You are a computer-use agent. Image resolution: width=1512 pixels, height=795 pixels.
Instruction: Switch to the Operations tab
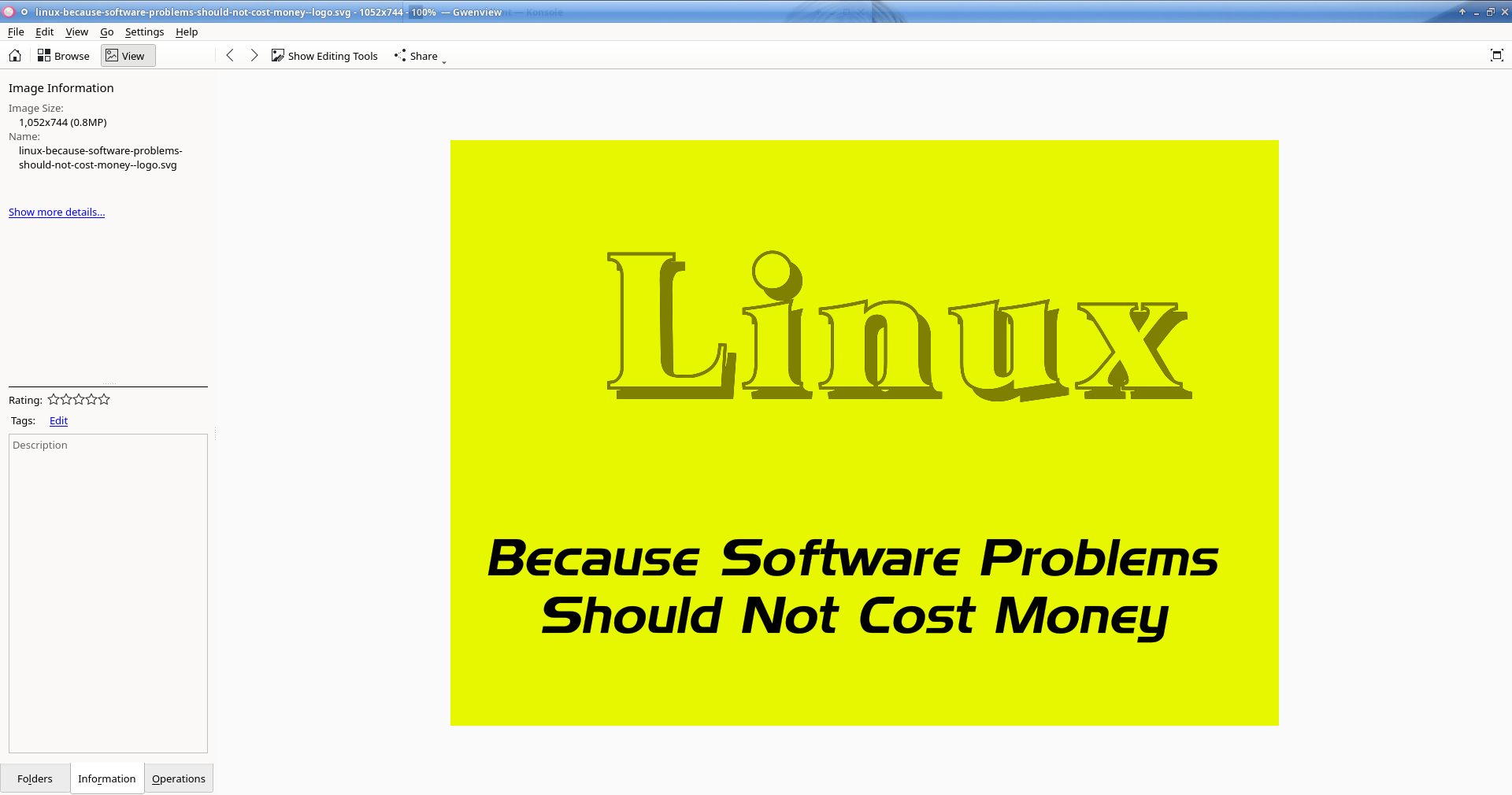point(179,778)
